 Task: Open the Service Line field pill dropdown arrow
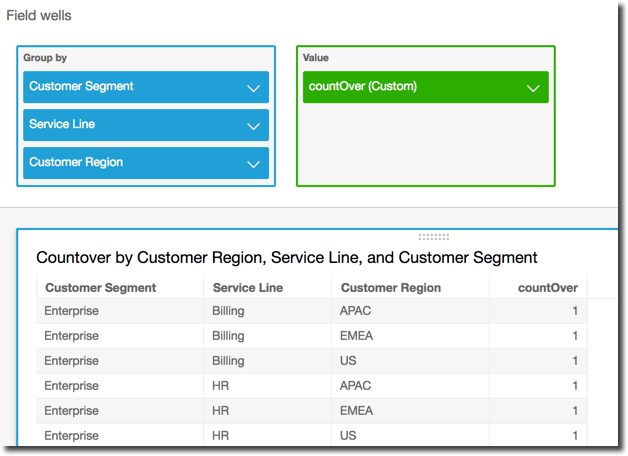pyautogui.click(x=253, y=126)
